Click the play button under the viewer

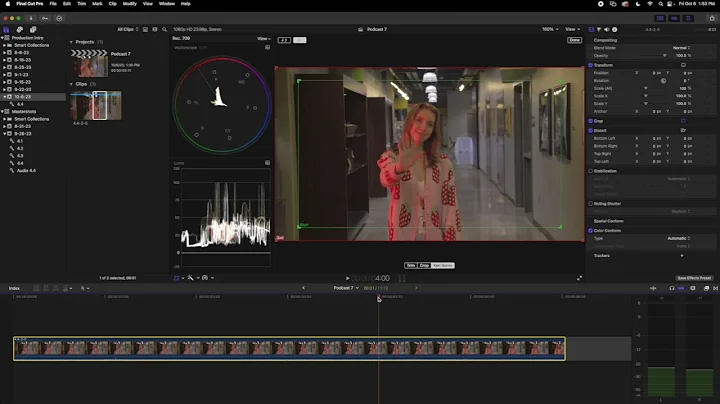click(348, 278)
